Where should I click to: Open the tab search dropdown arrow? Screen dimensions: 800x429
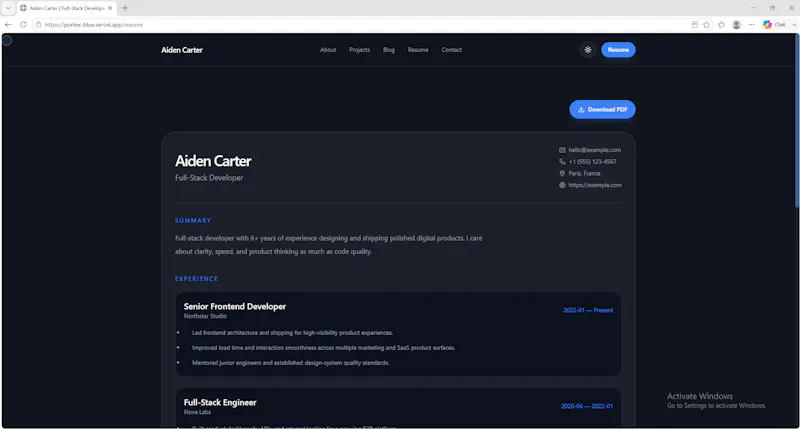pos(8,8)
